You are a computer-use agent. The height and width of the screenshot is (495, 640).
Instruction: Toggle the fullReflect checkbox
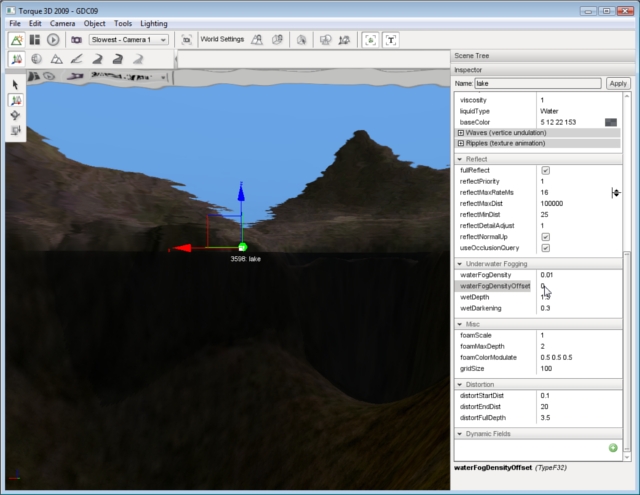(x=545, y=170)
